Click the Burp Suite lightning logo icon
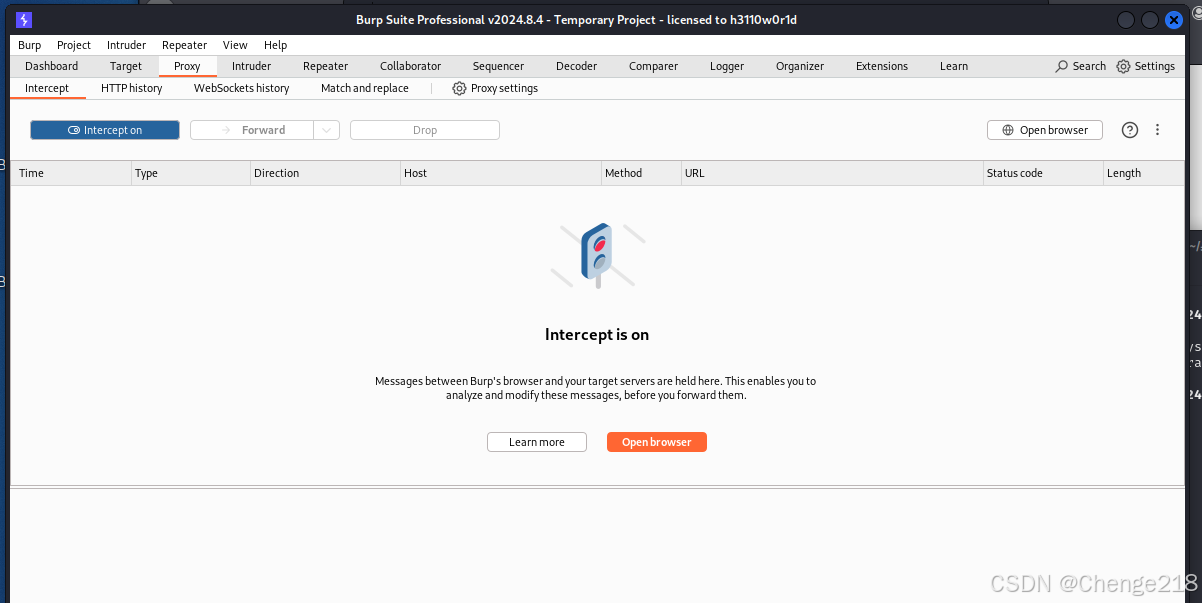 (24, 19)
